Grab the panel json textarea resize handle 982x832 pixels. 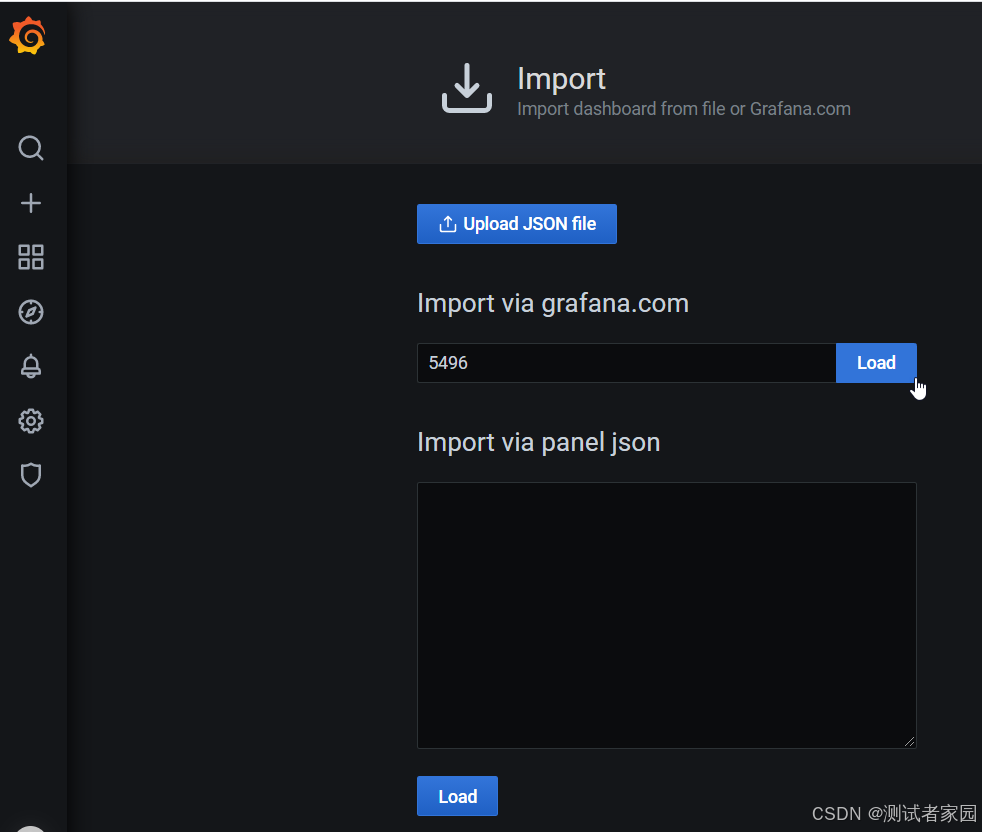(909, 741)
